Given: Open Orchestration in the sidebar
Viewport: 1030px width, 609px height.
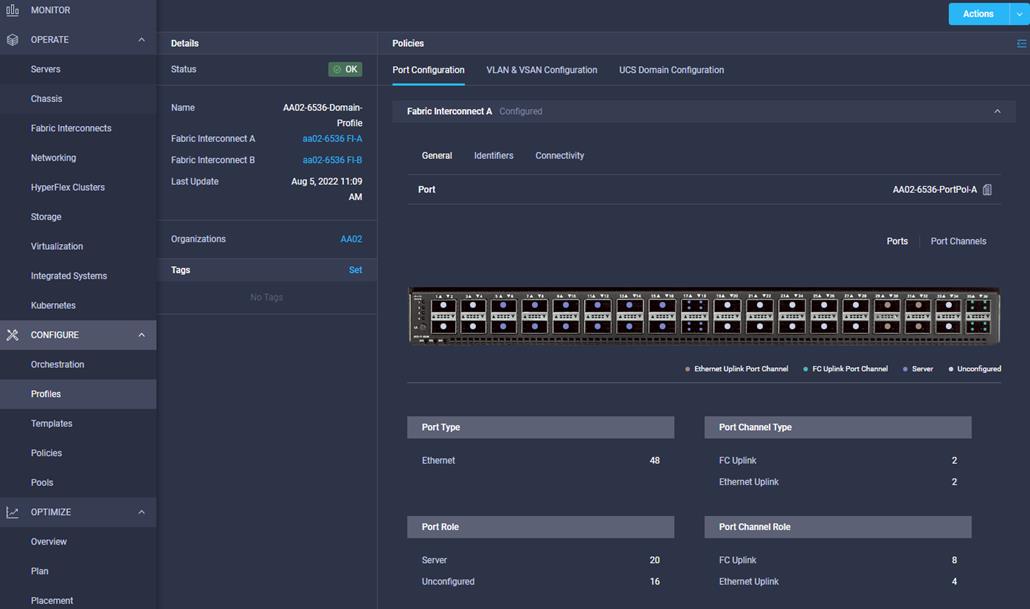Looking at the screenshot, I should pos(57,365).
